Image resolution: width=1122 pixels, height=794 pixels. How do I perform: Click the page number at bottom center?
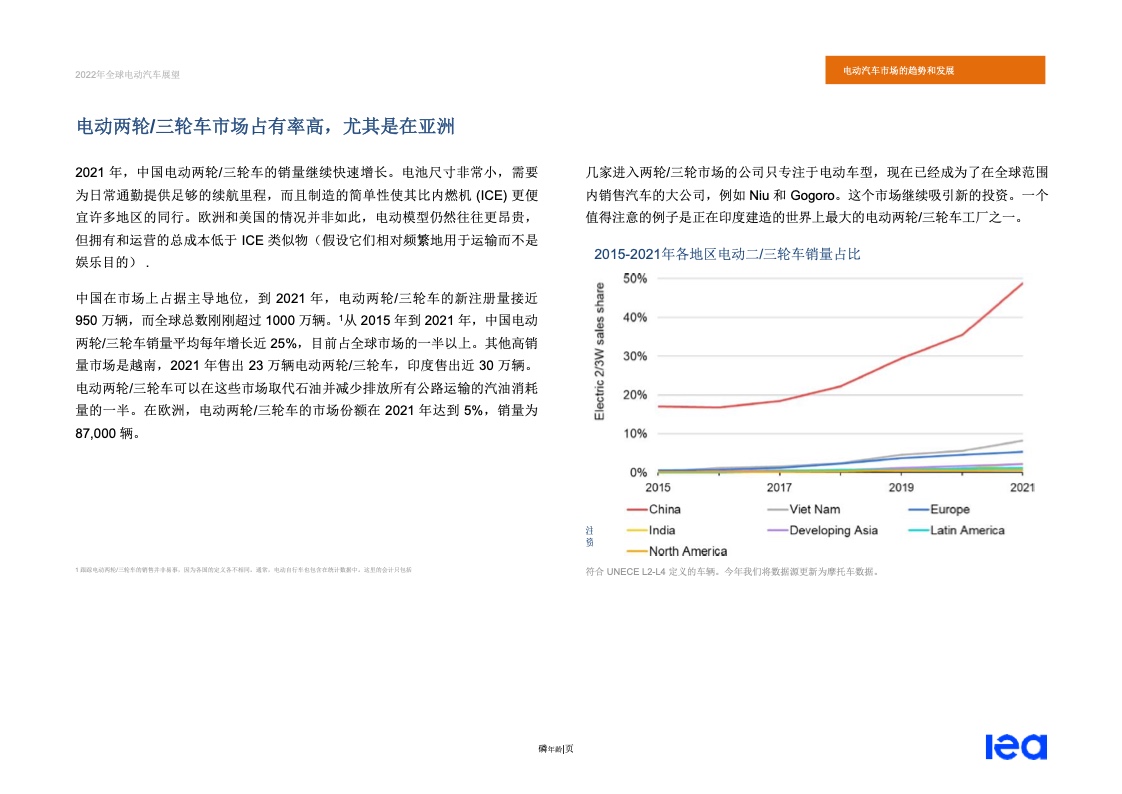point(556,749)
